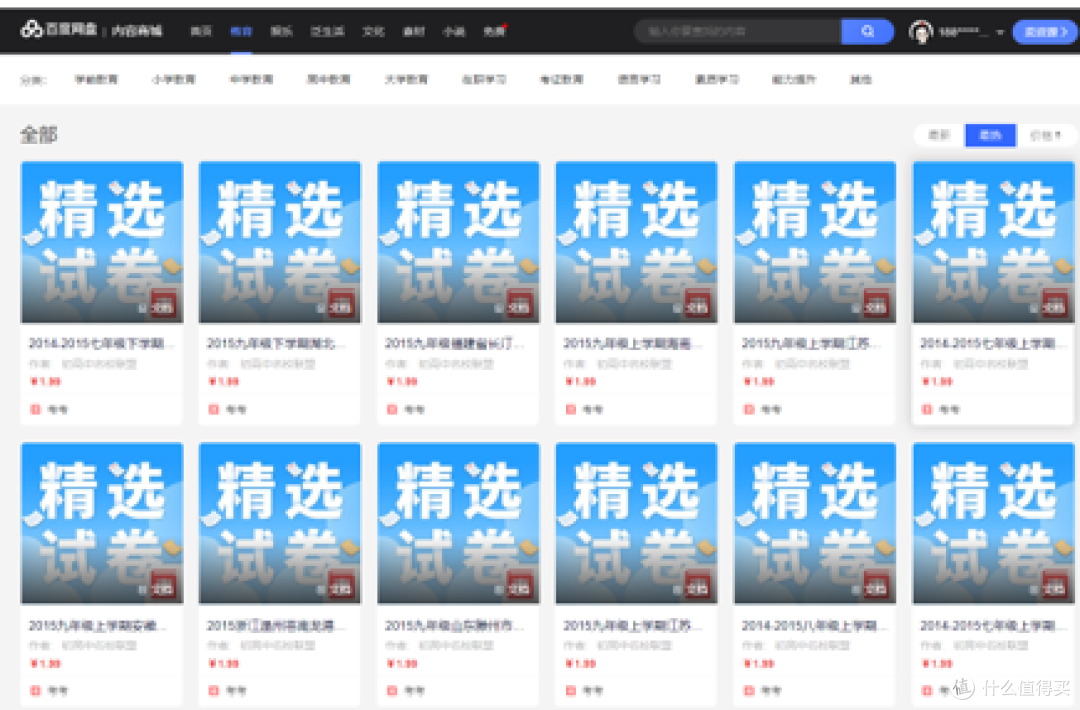The height and width of the screenshot is (710, 1080).
Task: Click red document icon under 浙江温州 card
Action: click(x=214, y=690)
